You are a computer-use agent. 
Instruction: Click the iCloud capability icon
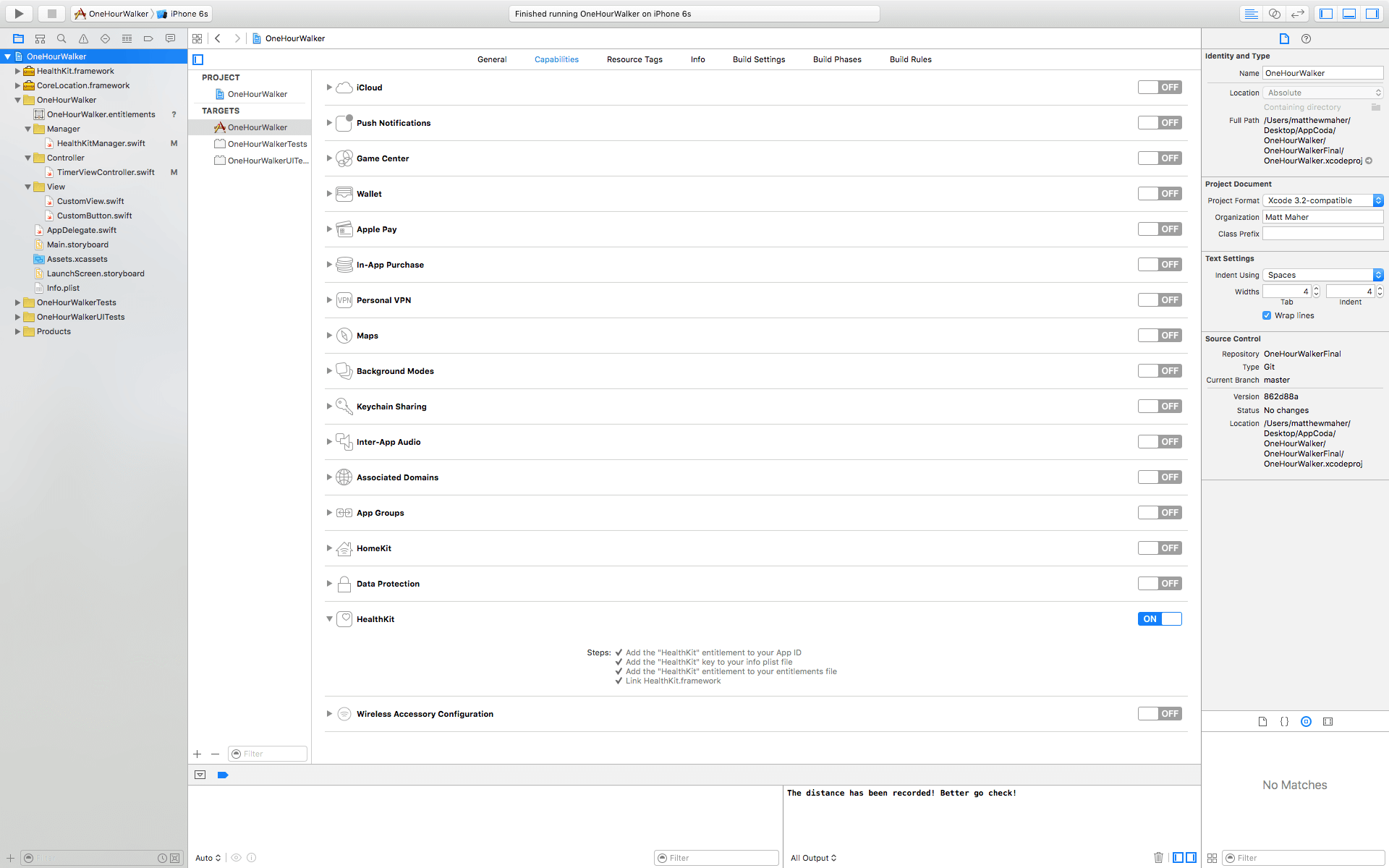(344, 87)
